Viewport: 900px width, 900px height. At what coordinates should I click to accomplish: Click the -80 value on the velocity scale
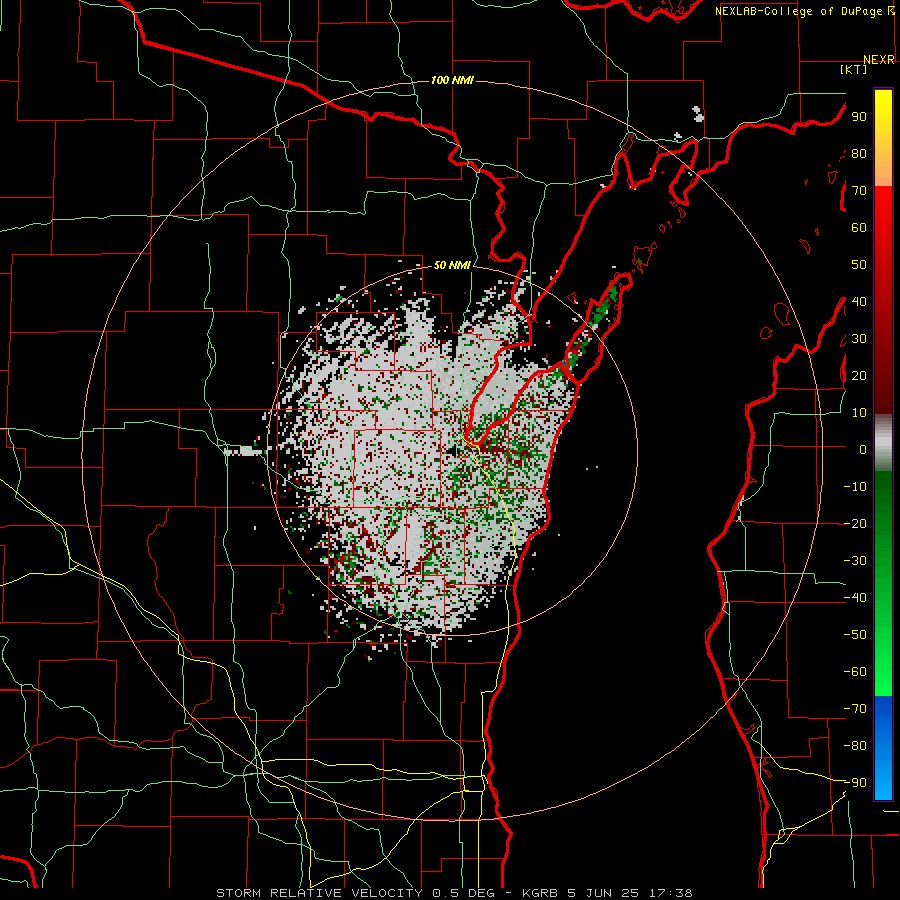point(855,746)
